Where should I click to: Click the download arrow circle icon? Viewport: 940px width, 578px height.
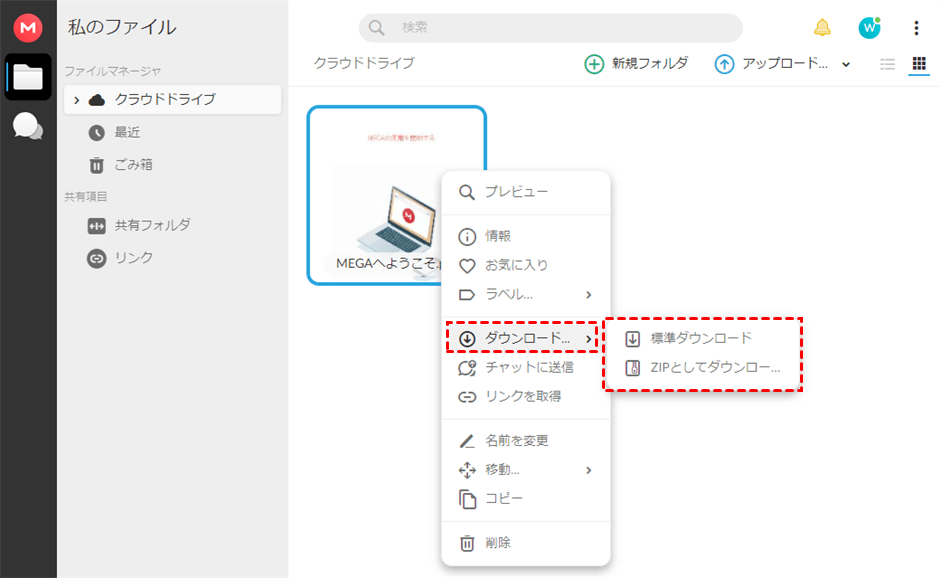tap(467, 339)
